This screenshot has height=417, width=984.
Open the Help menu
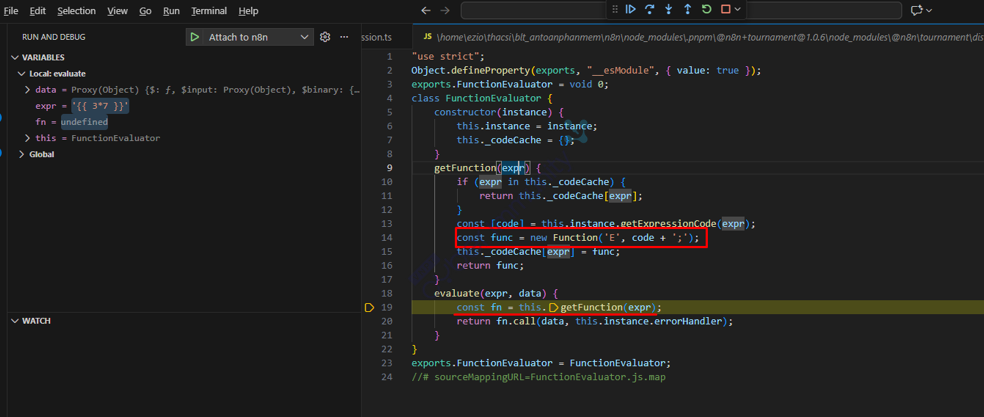[249, 11]
